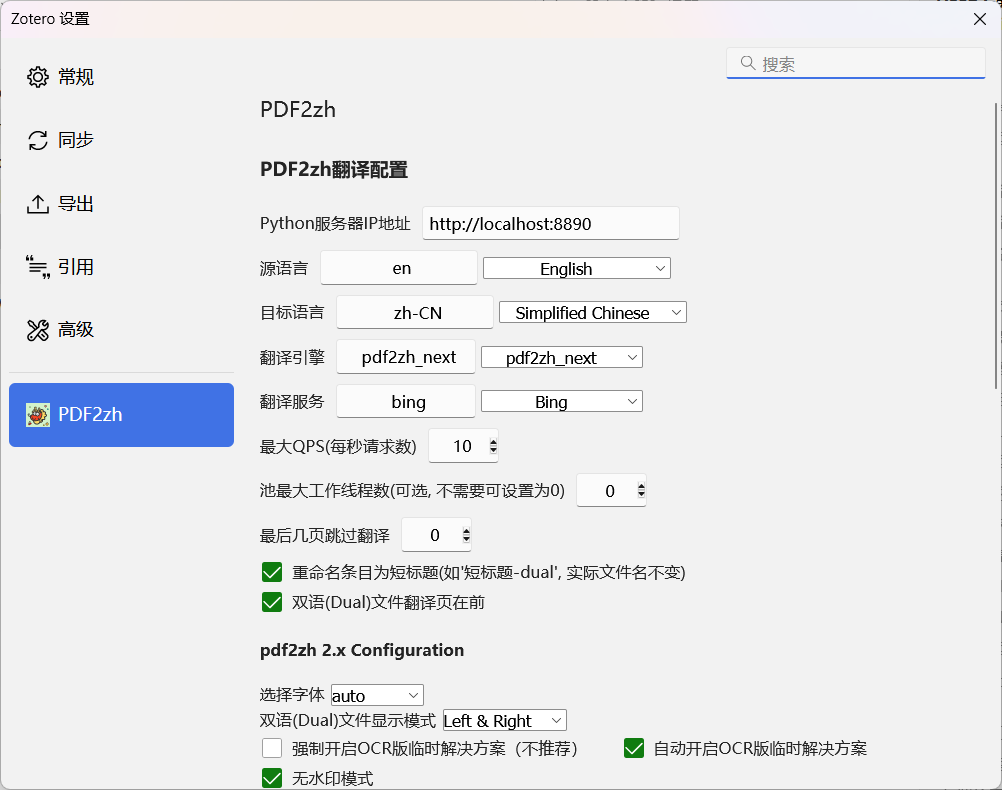Image resolution: width=1002 pixels, height=790 pixels.
Task: Click the 池最大工作线程数 spinner arrows
Action: pos(641,490)
